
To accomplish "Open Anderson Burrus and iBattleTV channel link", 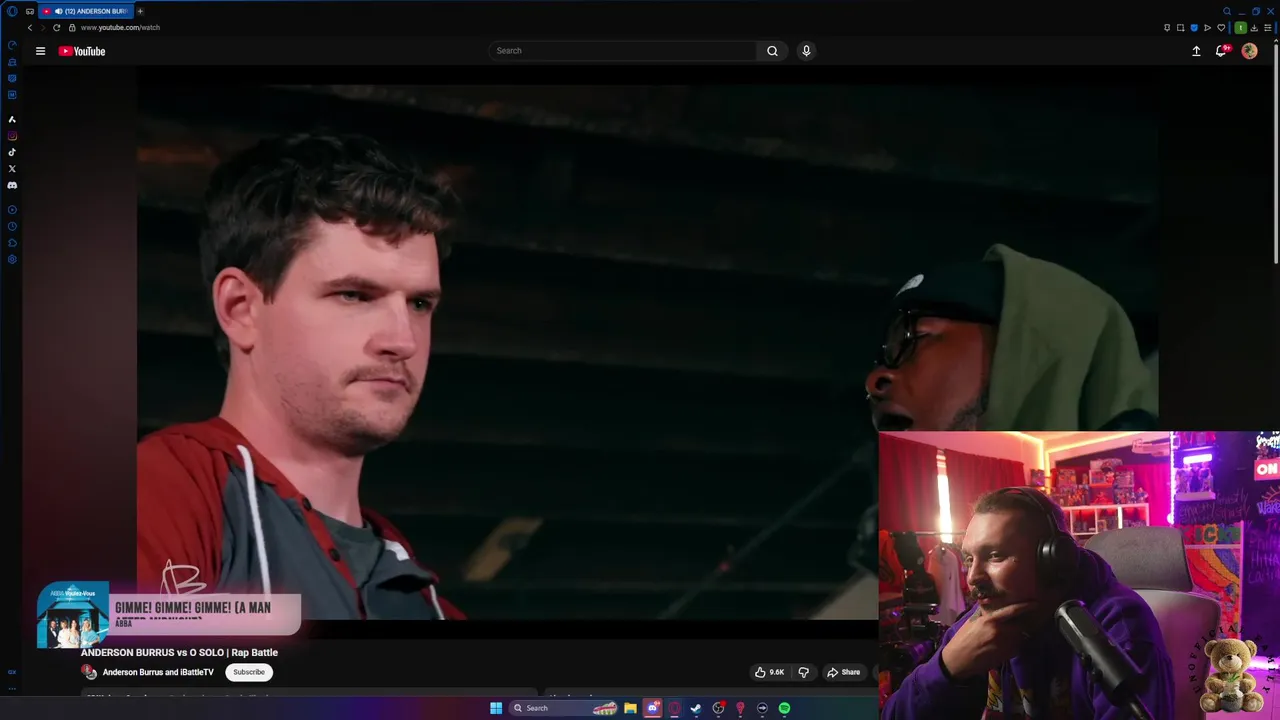I will click(x=158, y=672).
